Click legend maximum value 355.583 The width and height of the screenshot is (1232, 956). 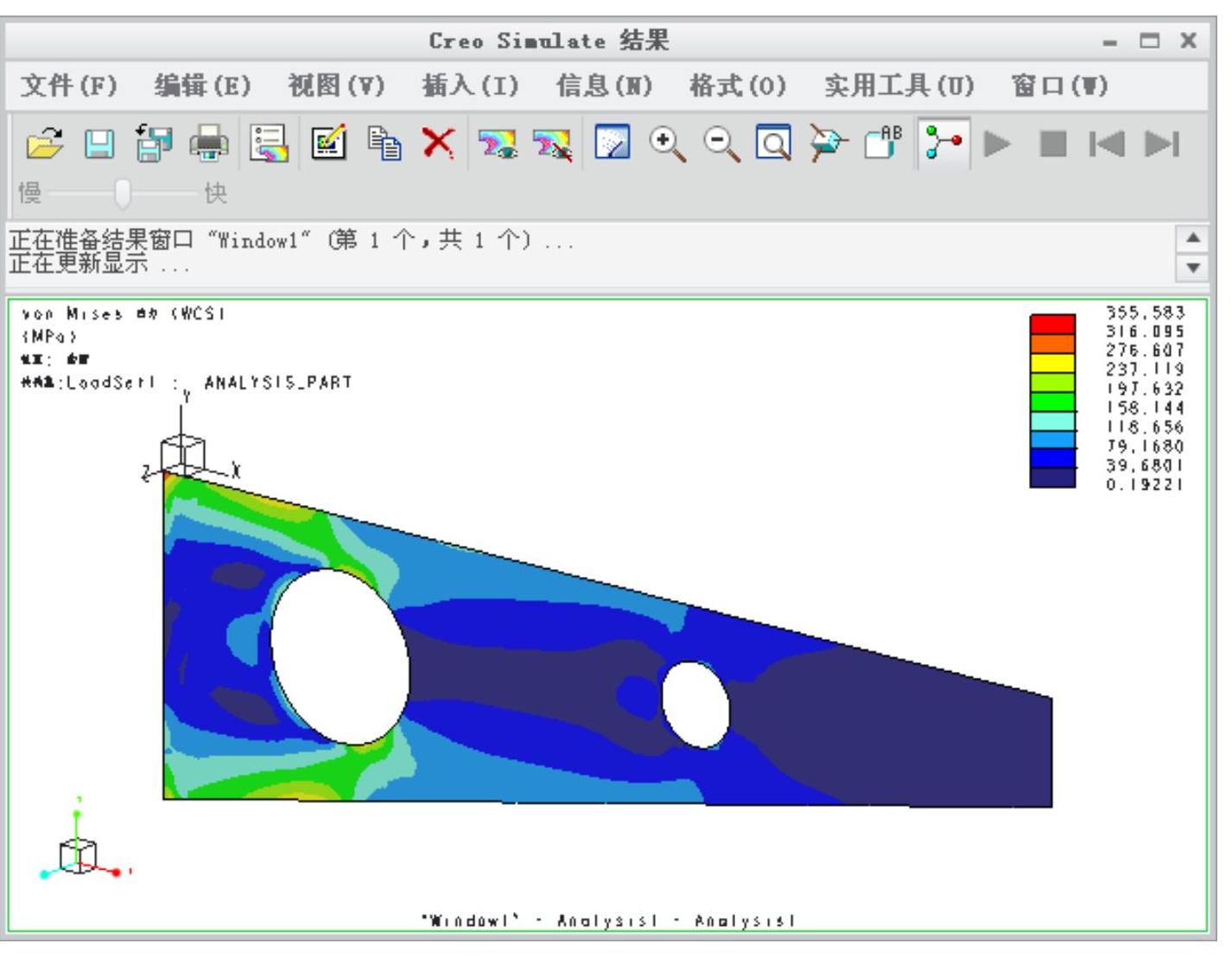[1145, 313]
